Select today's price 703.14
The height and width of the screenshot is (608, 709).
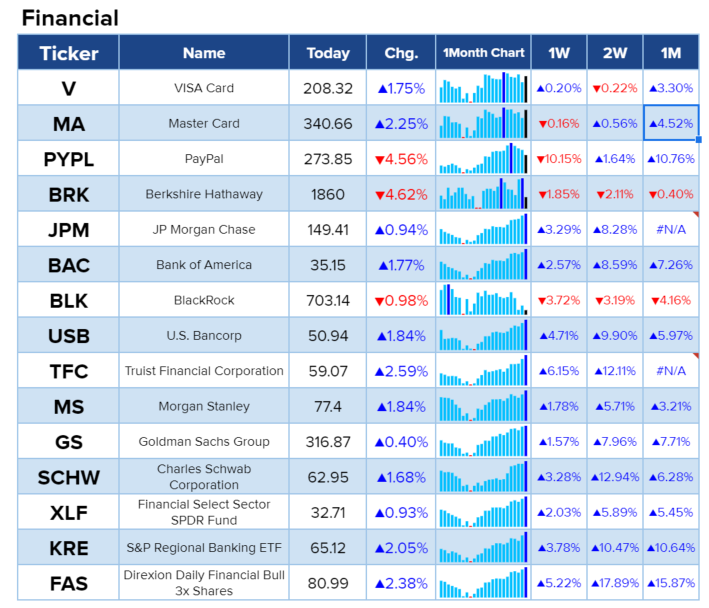pyautogui.click(x=328, y=300)
